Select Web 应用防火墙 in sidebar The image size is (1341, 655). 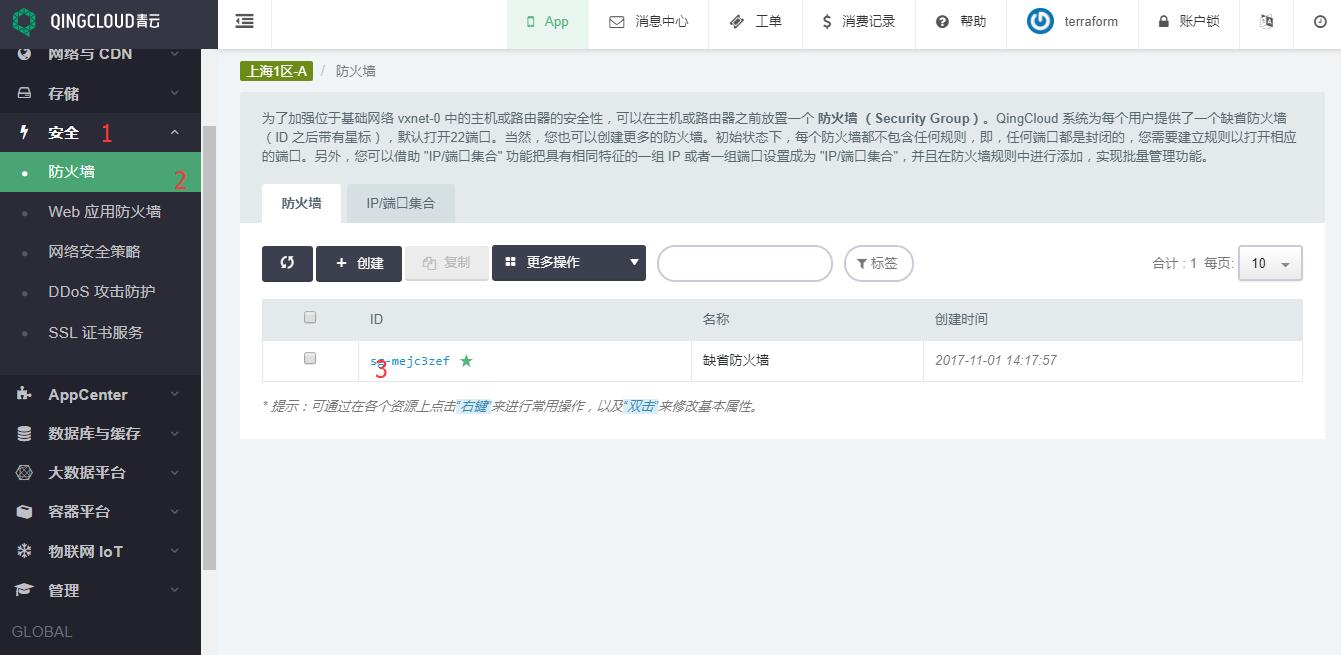tap(104, 212)
